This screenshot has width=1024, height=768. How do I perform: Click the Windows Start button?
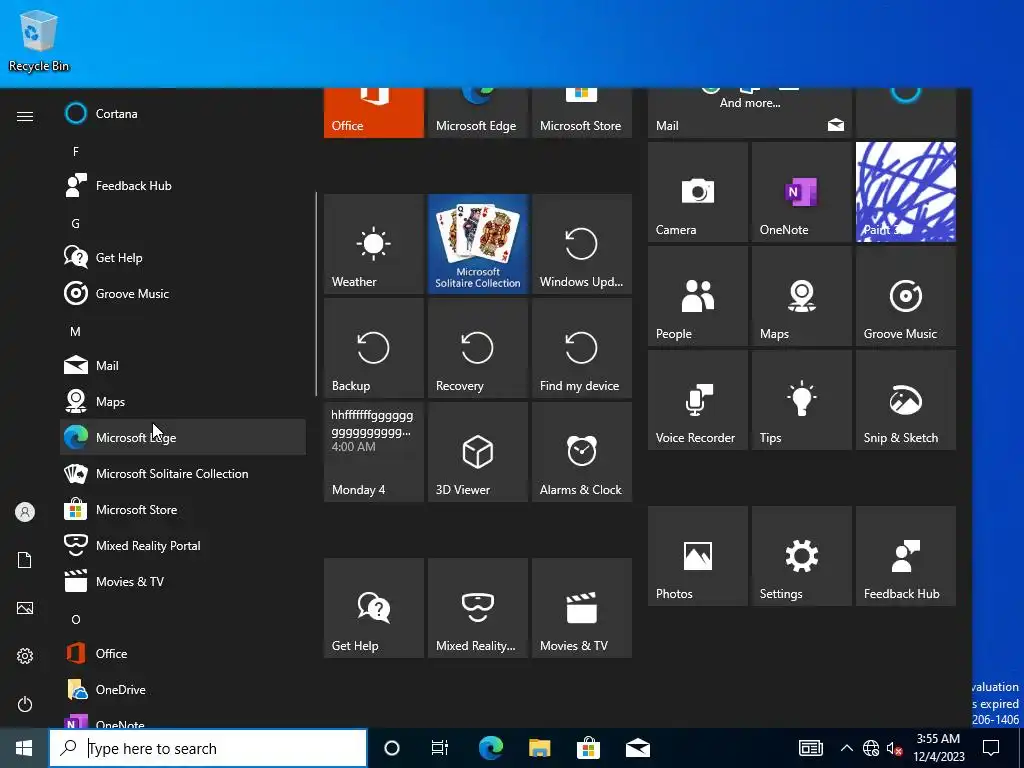(x=24, y=748)
